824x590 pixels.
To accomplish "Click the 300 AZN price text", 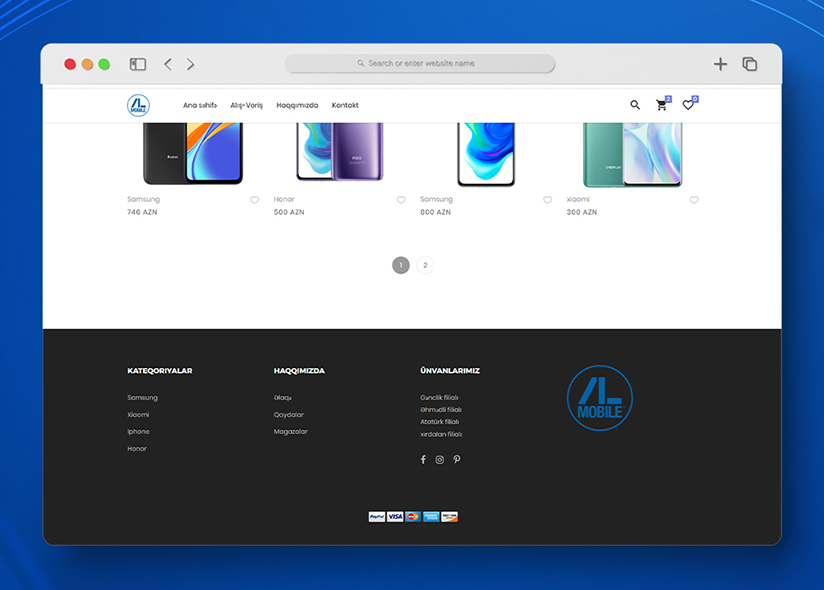I will point(582,212).
